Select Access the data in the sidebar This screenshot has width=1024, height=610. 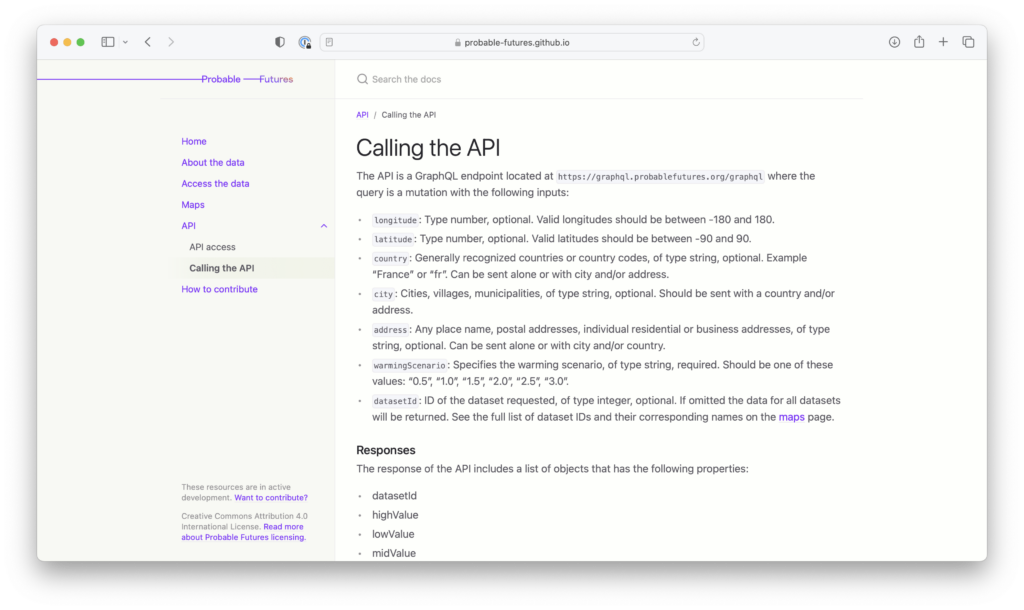point(215,183)
